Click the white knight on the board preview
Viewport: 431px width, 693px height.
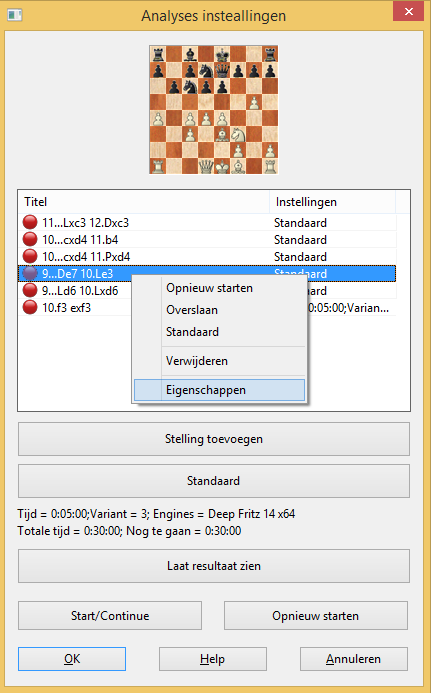tap(238, 134)
